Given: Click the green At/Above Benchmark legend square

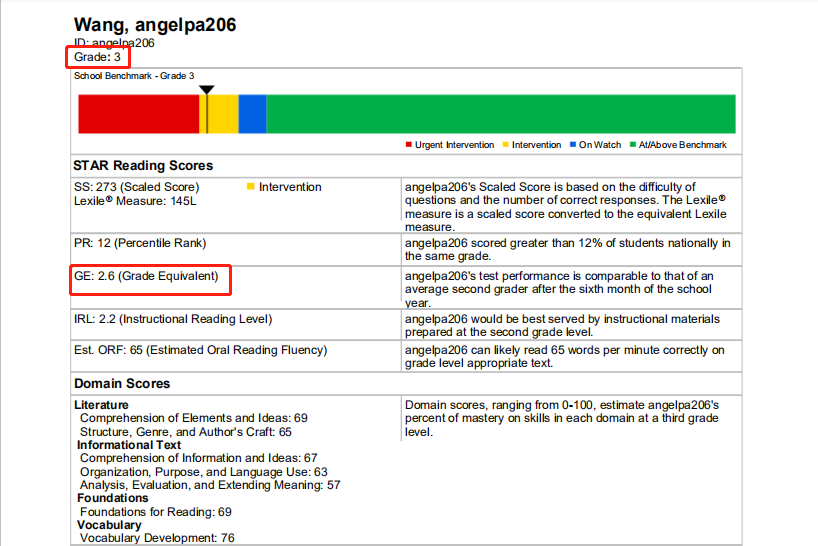Looking at the screenshot, I should click(x=633, y=144).
